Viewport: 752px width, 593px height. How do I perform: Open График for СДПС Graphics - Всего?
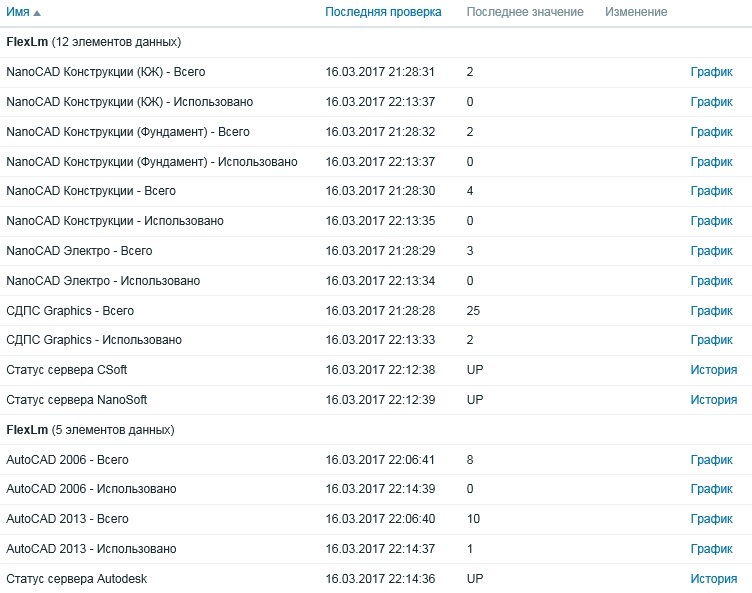[x=711, y=311]
